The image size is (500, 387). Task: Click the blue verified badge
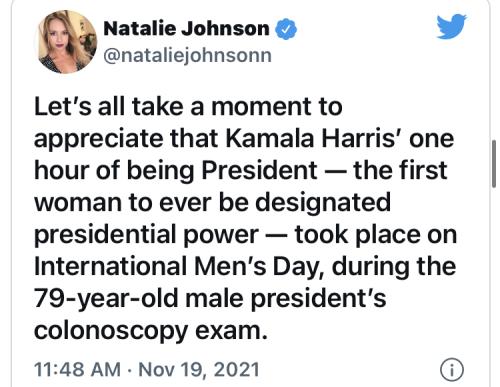coord(286,29)
